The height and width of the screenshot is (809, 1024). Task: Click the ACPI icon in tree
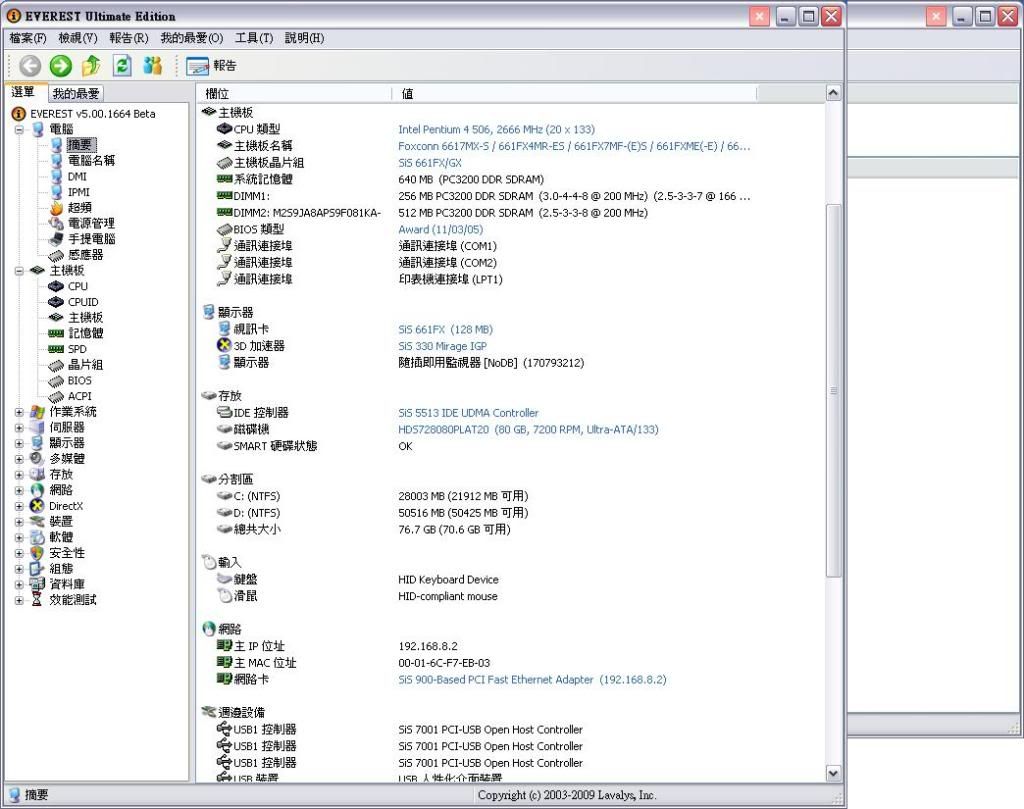(x=56, y=396)
